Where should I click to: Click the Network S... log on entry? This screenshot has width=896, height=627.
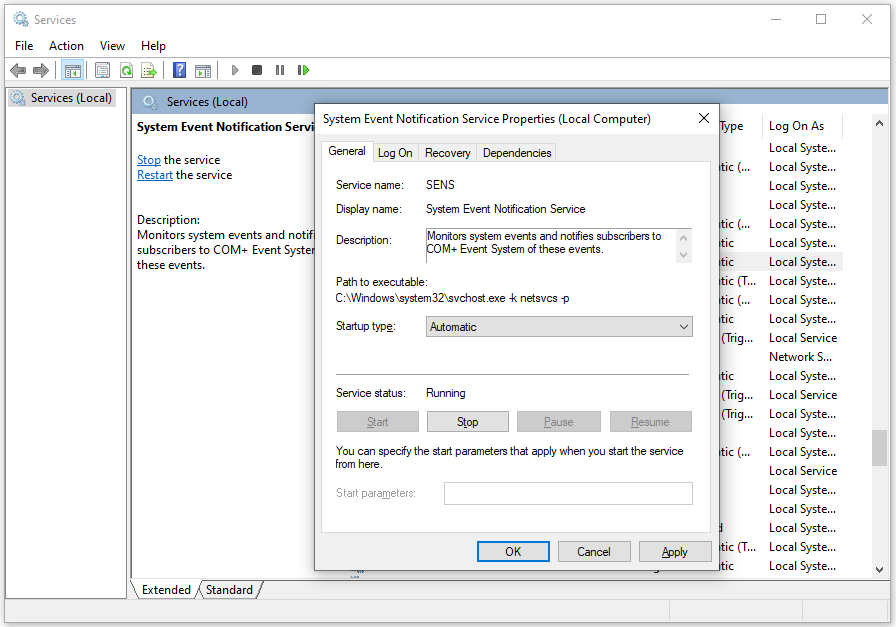click(800, 357)
